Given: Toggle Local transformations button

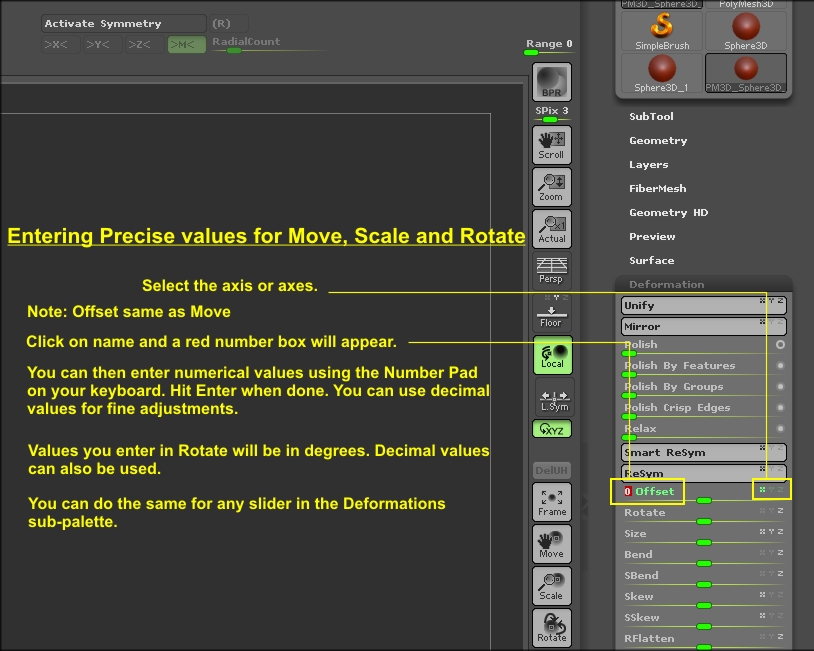Looking at the screenshot, I should pos(552,355).
